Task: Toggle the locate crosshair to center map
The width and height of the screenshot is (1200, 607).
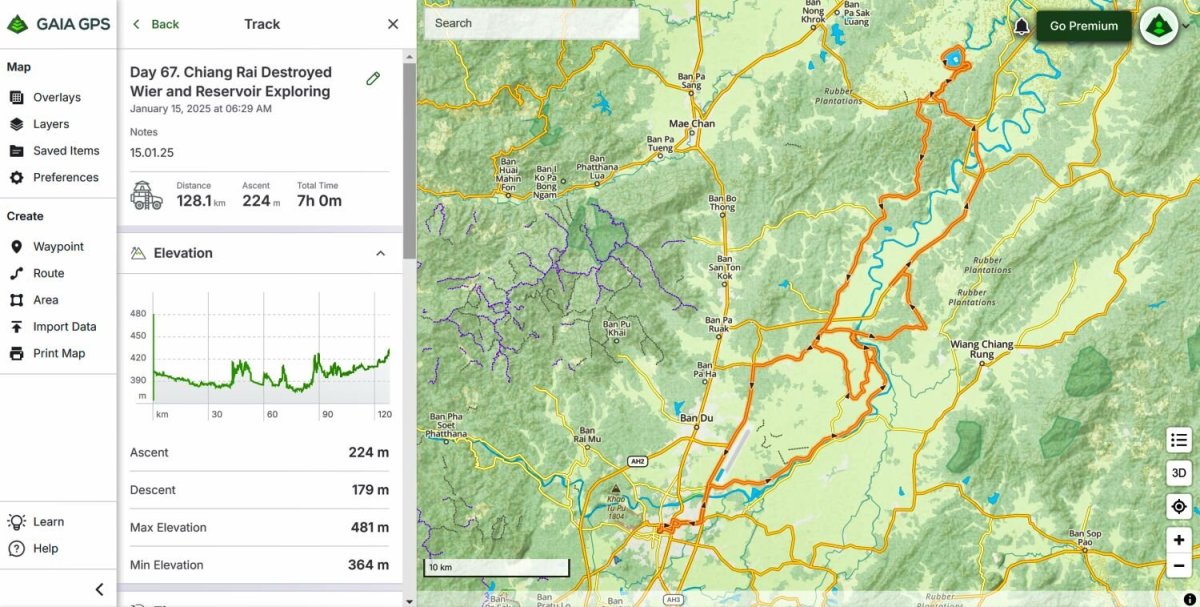Action: [1178, 506]
